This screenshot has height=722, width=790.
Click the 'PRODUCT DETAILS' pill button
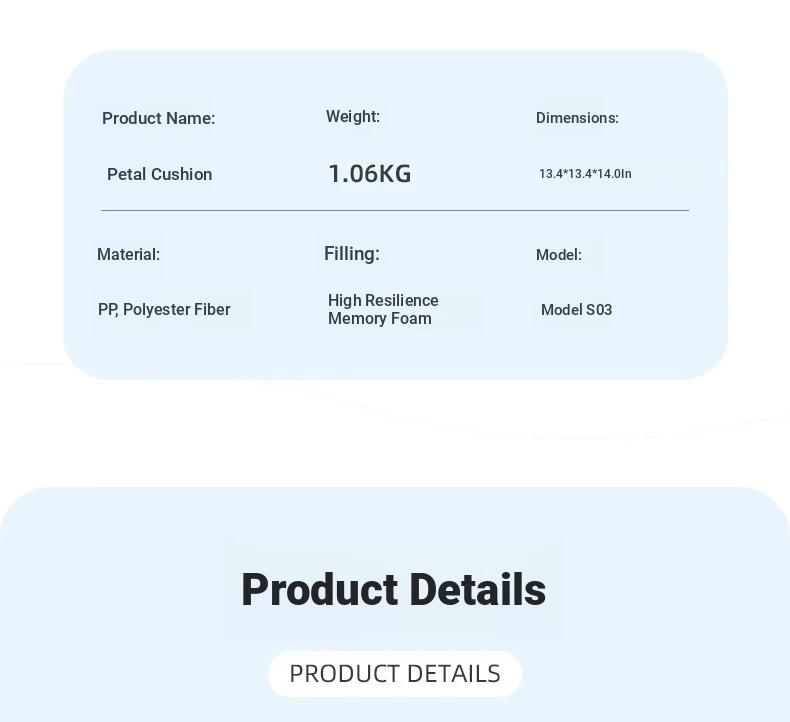395,674
